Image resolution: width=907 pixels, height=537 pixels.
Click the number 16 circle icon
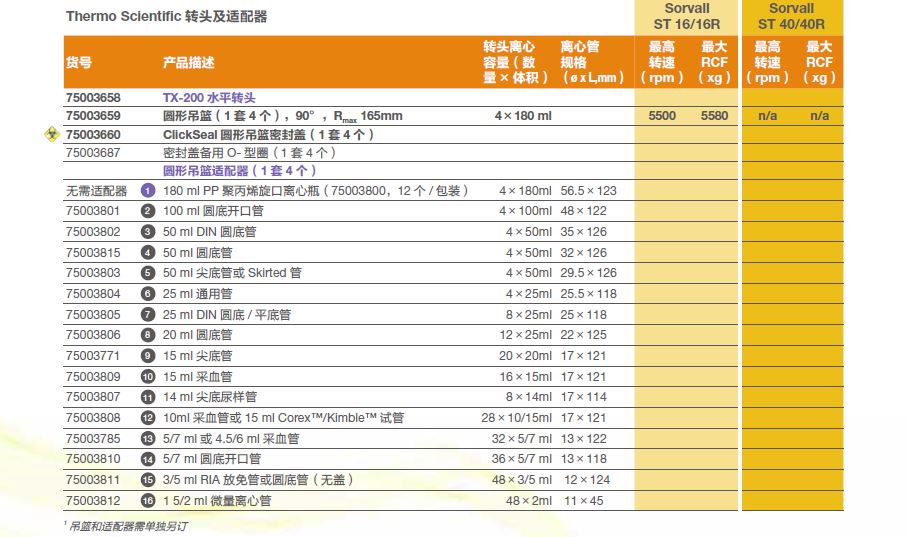tap(148, 500)
